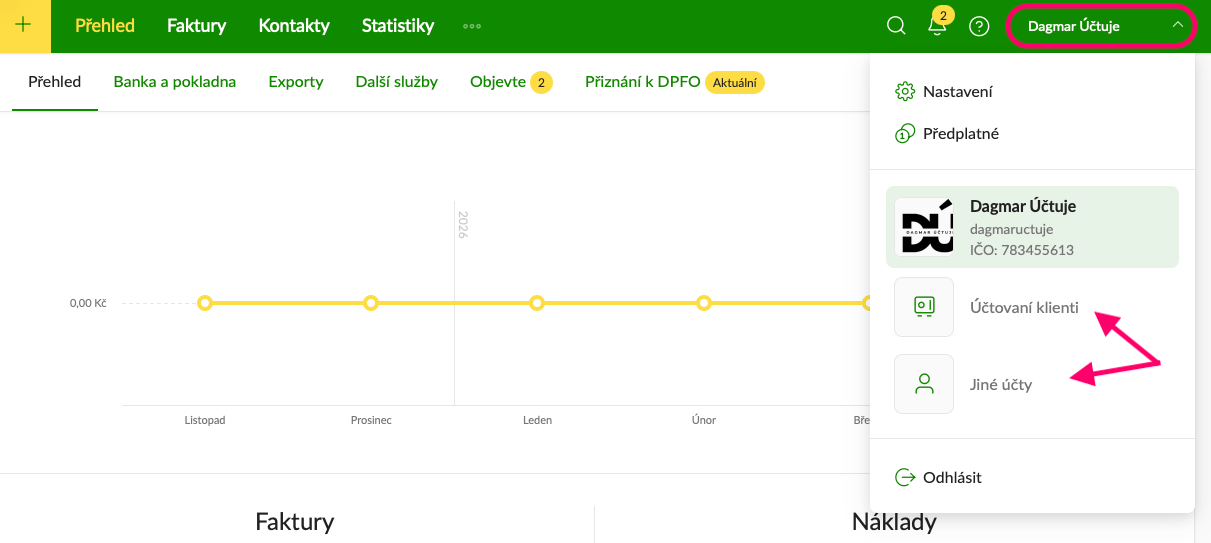Open notifications bell with 2 badge

(937, 26)
